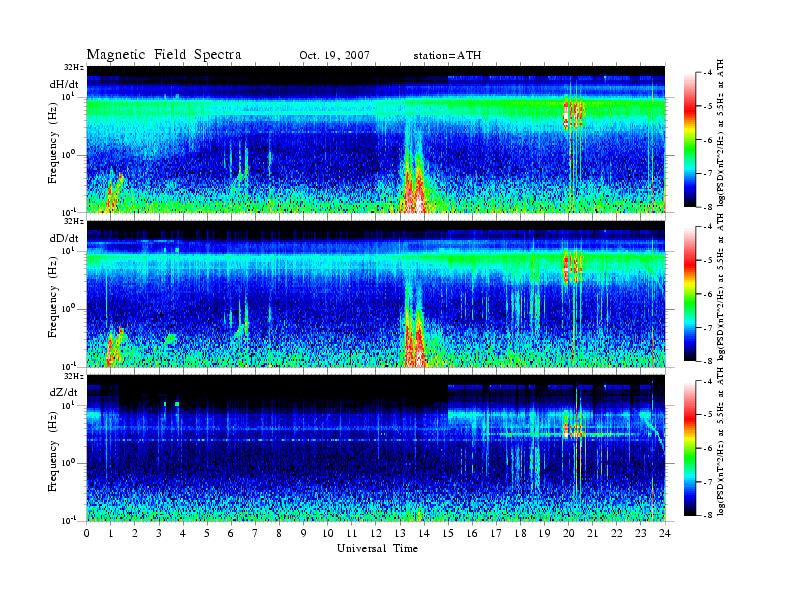Click hour tick '20' on time axis
Screen dimensions: 792x612
click(569, 533)
